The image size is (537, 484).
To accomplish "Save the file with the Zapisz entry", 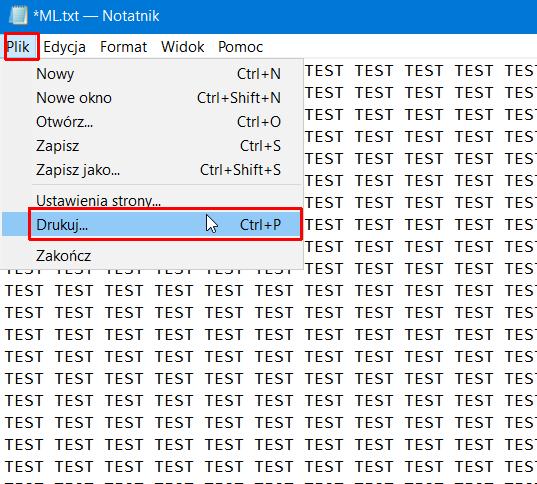I will [151, 146].
